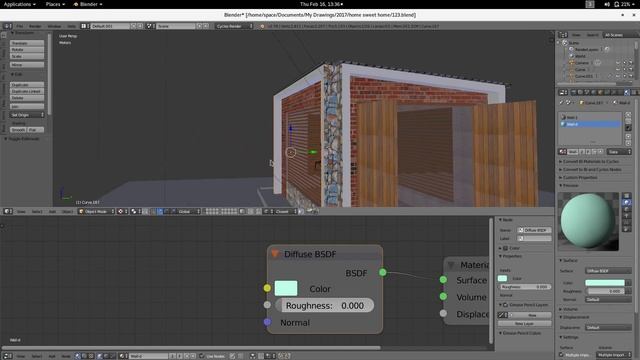The width and height of the screenshot is (640, 360).
Task: Click the volume speaker icon in system tray
Action: (607, 4)
